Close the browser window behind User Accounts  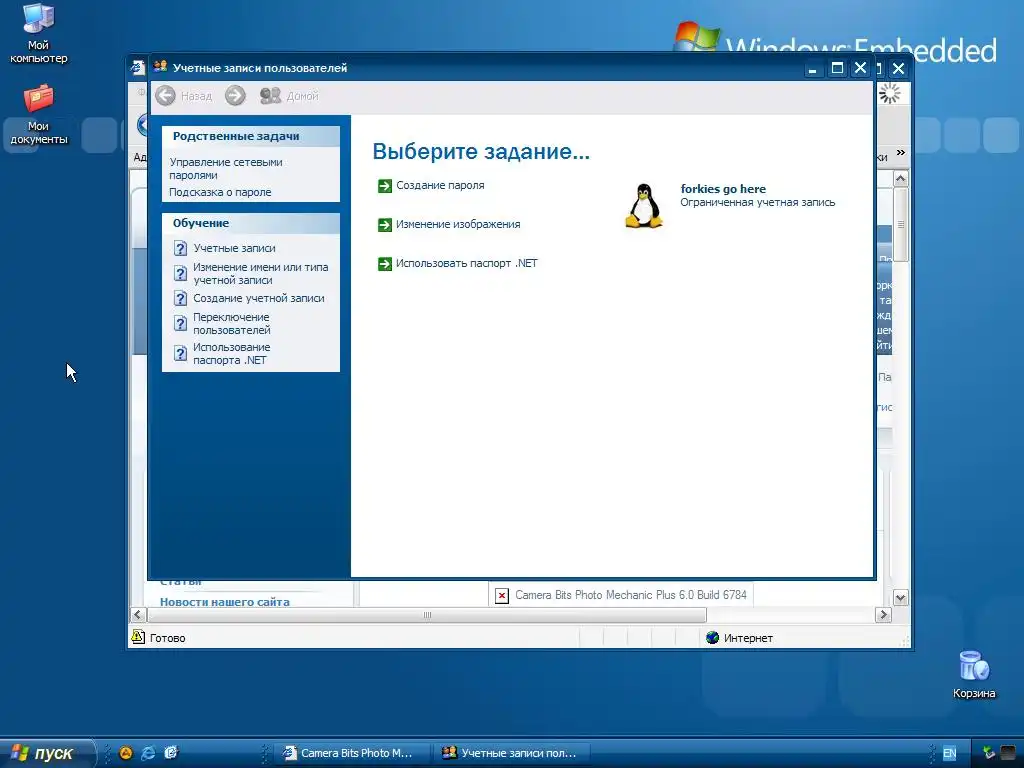pos(899,69)
